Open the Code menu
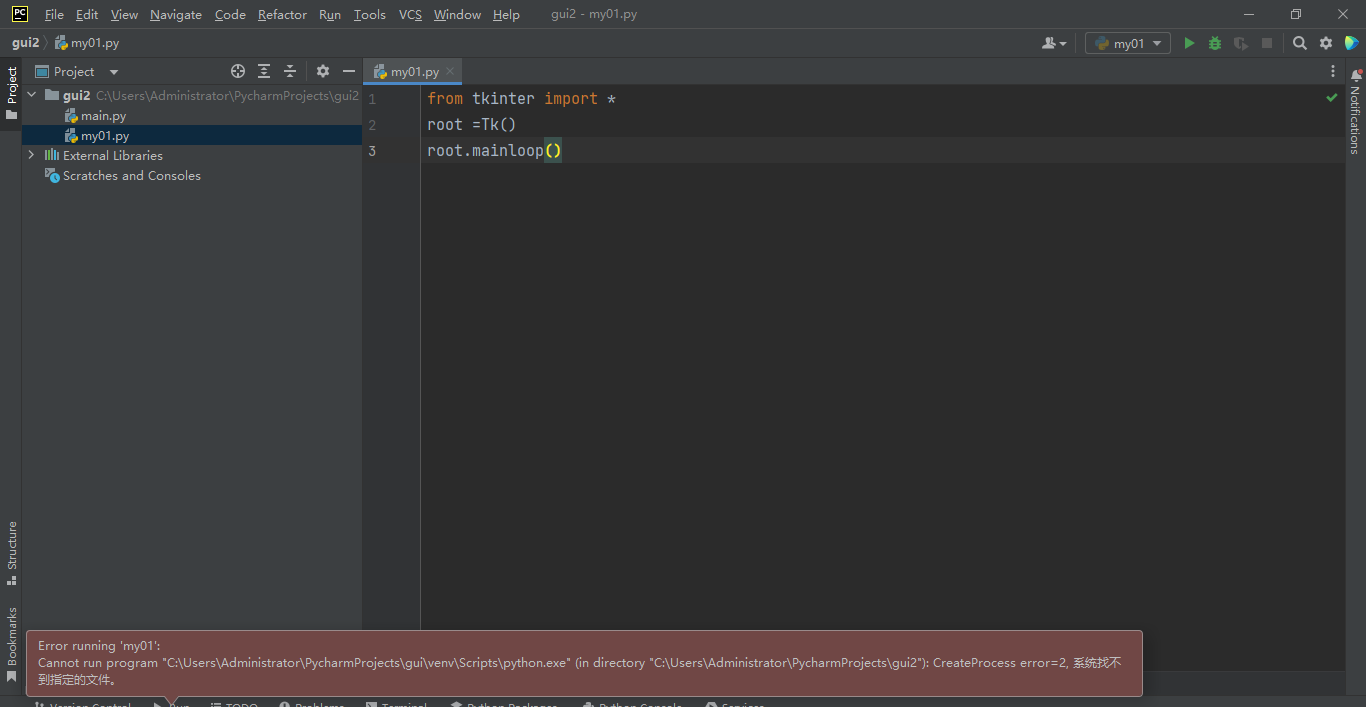This screenshot has width=1366, height=707. point(230,14)
